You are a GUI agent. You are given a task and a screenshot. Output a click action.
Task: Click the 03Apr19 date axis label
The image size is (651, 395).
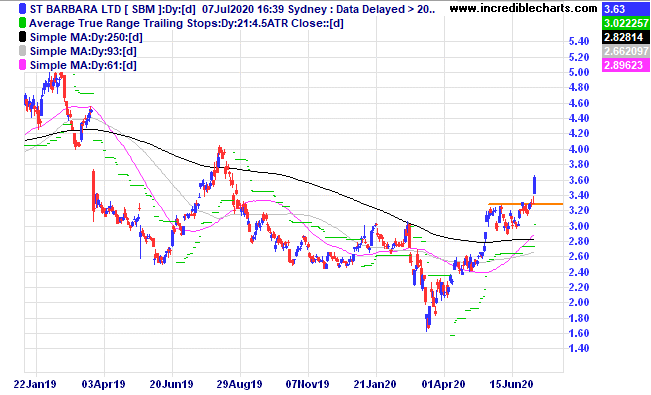click(x=103, y=384)
